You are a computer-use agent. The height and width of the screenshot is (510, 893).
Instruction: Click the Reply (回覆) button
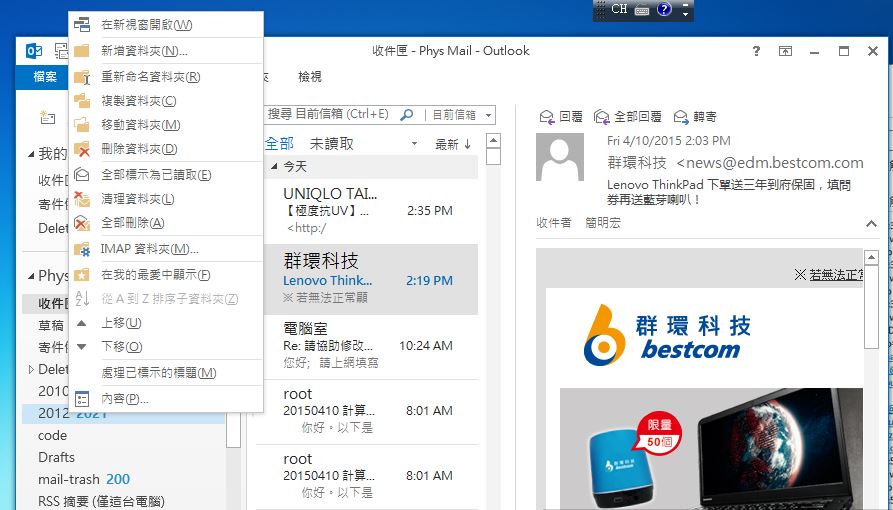(x=560, y=117)
